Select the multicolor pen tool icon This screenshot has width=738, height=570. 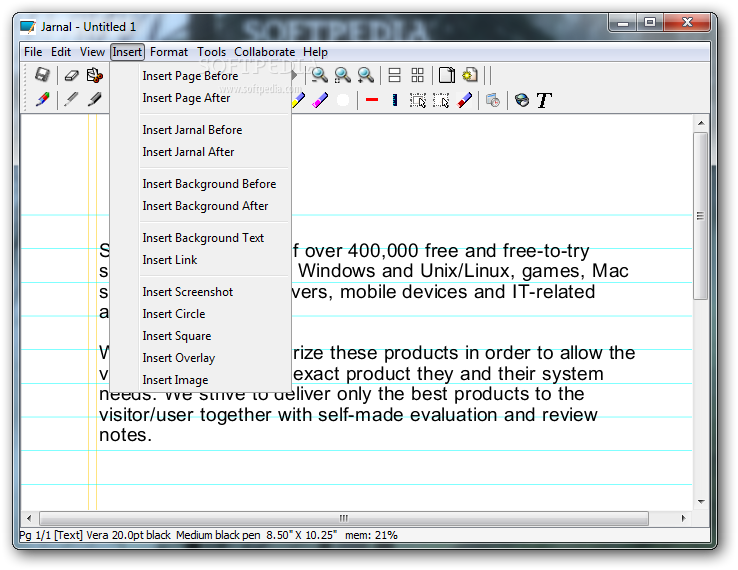coord(42,100)
